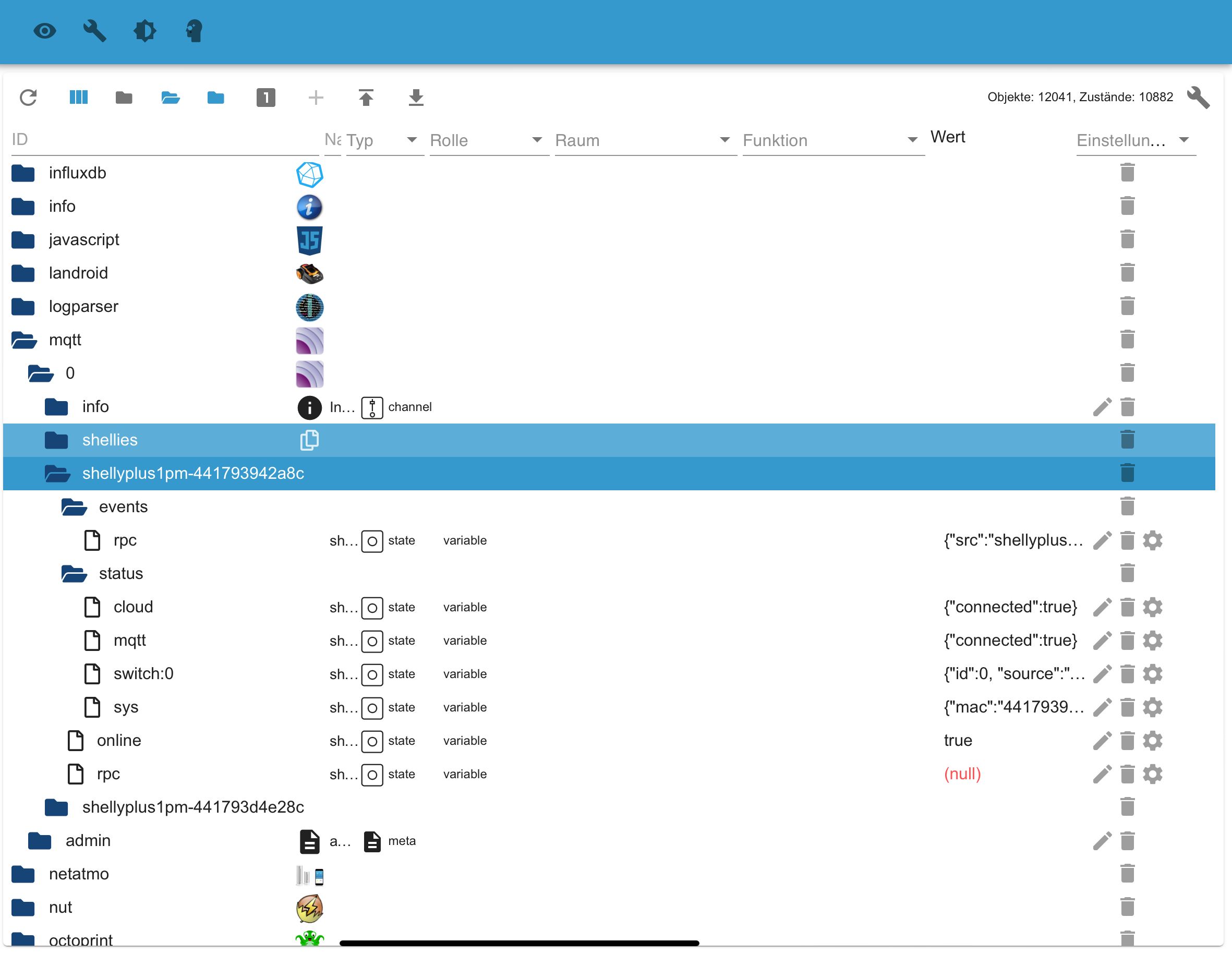Click the expand all folders icon
Image resolution: width=1232 pixels, height=954 pixels.
click(171, 98)
